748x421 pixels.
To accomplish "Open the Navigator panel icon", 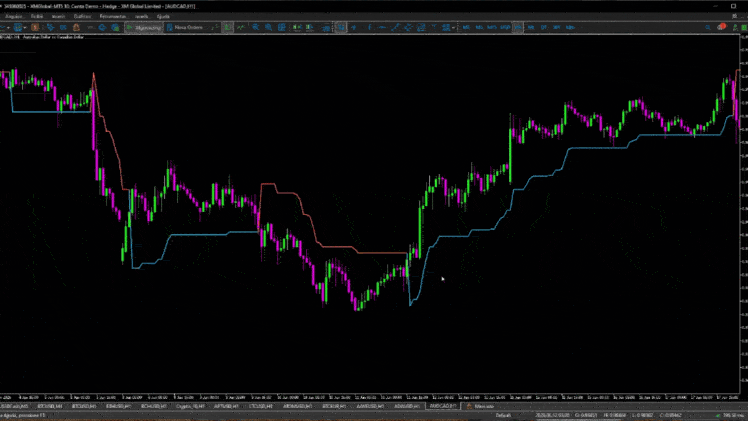I will 62,27.
